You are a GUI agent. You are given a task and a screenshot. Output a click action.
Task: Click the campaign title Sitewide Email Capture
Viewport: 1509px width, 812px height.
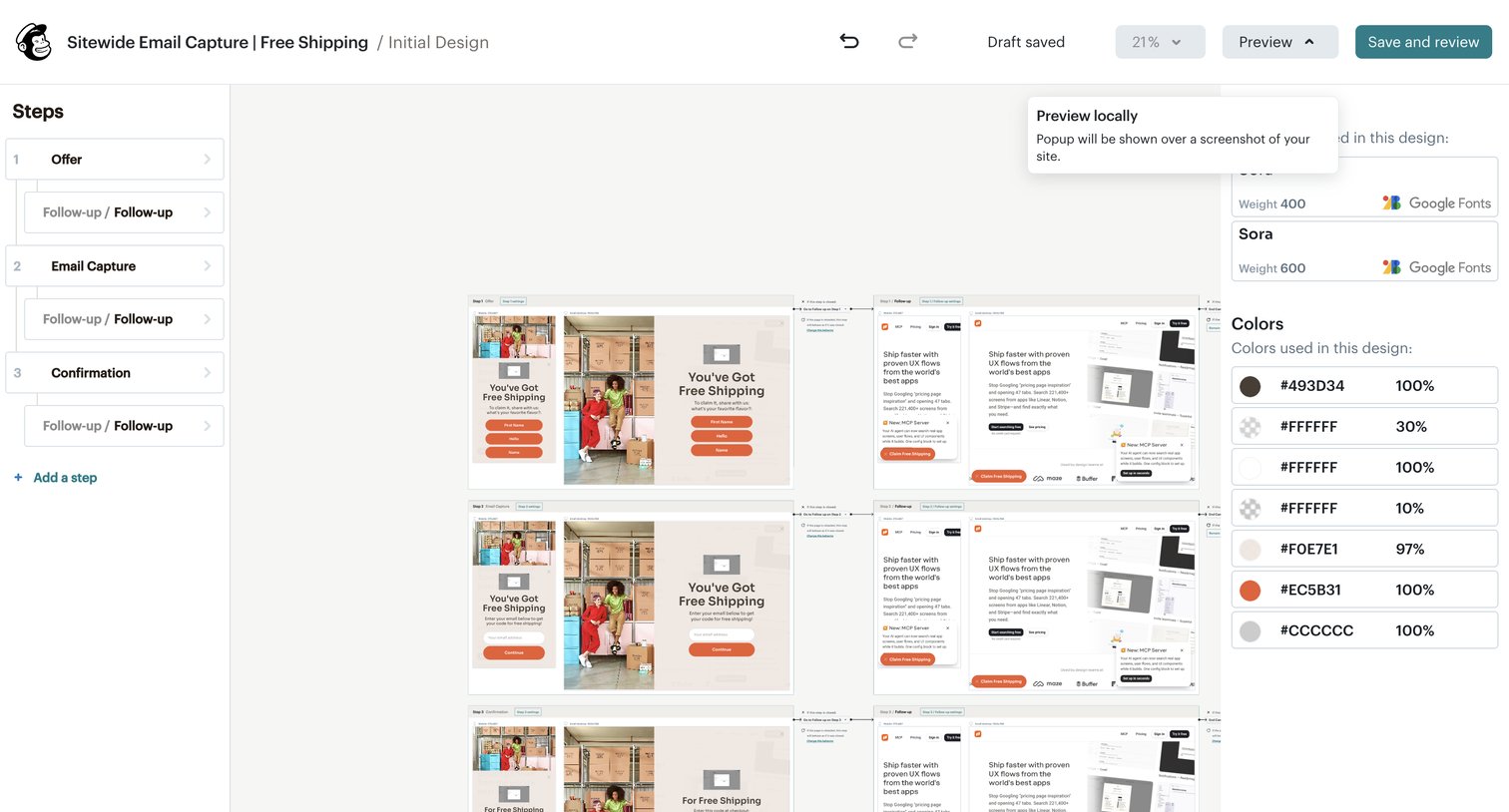point(218,42)
